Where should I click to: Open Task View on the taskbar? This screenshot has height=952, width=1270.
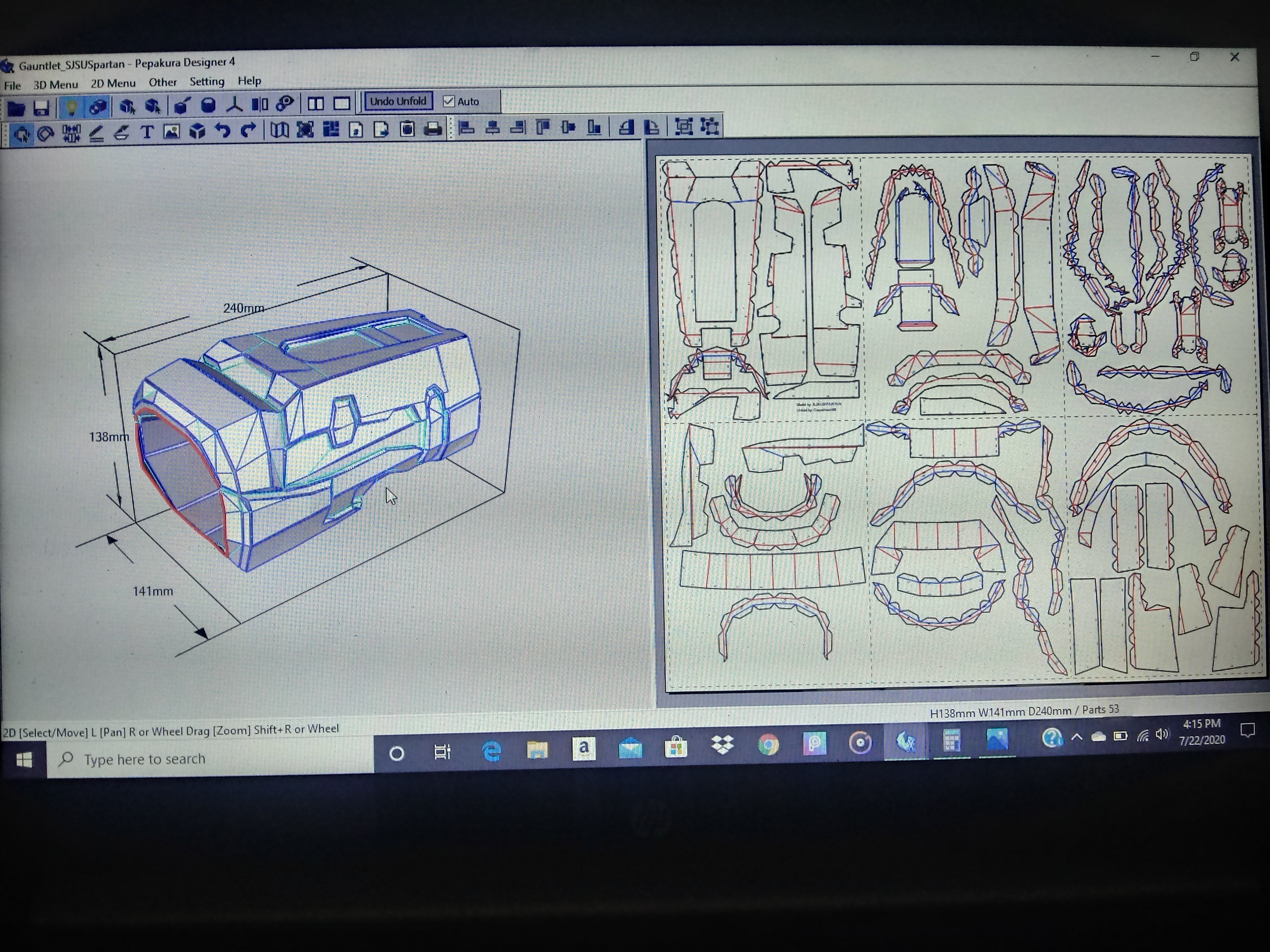(442, 752)
